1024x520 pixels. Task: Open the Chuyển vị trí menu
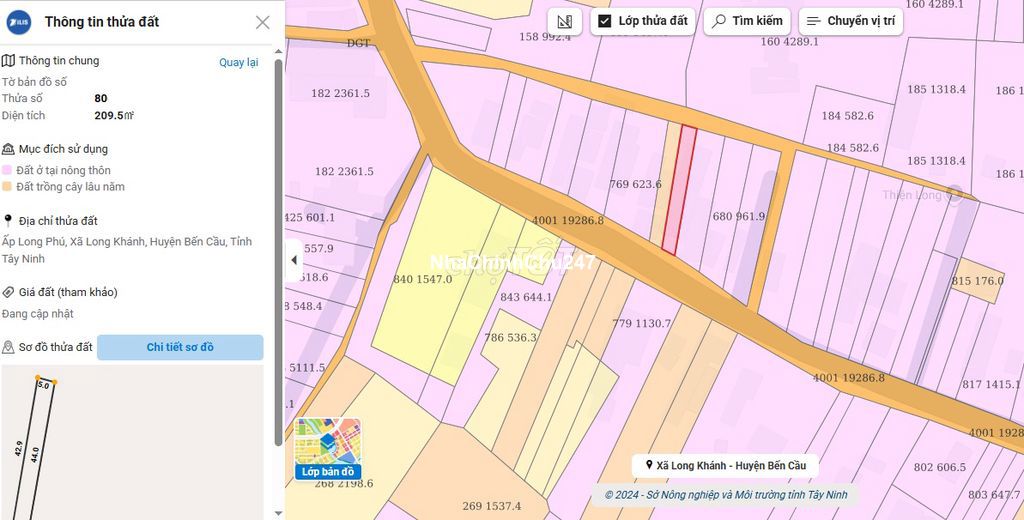850,21
